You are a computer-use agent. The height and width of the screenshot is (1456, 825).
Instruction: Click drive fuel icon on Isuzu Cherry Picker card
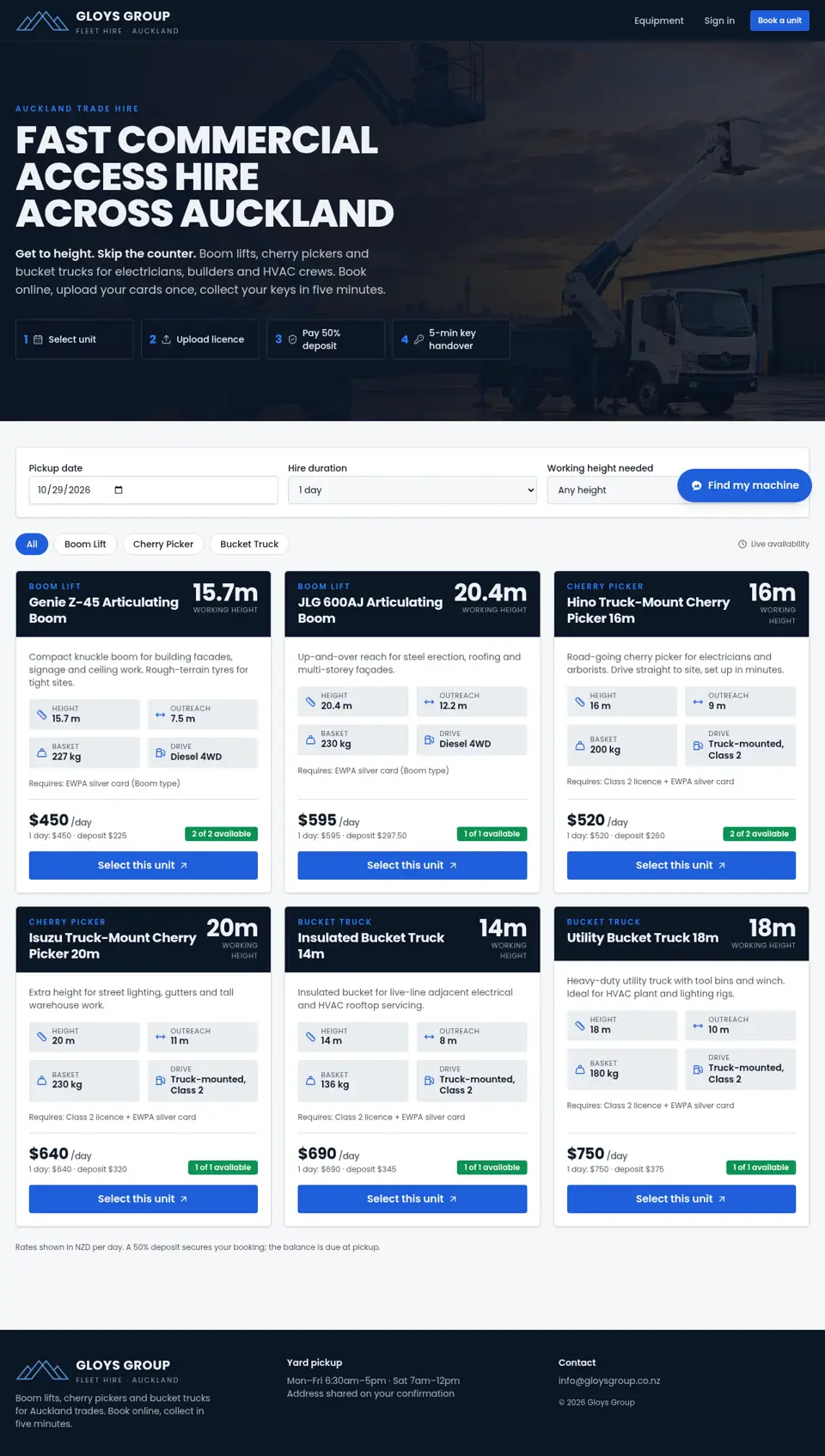coord(160,1081)
